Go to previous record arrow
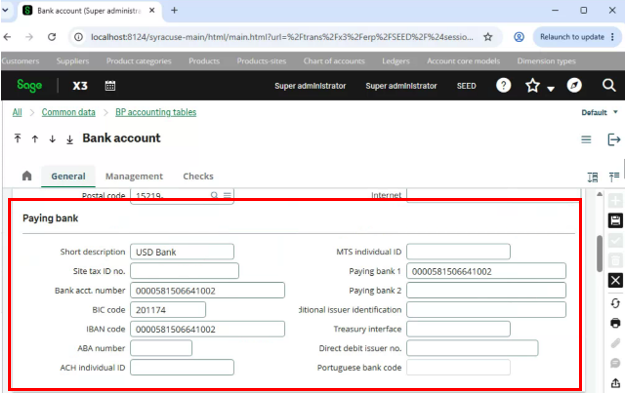The height and width of the screenshot is (397, 634). (x=35, y=139)
